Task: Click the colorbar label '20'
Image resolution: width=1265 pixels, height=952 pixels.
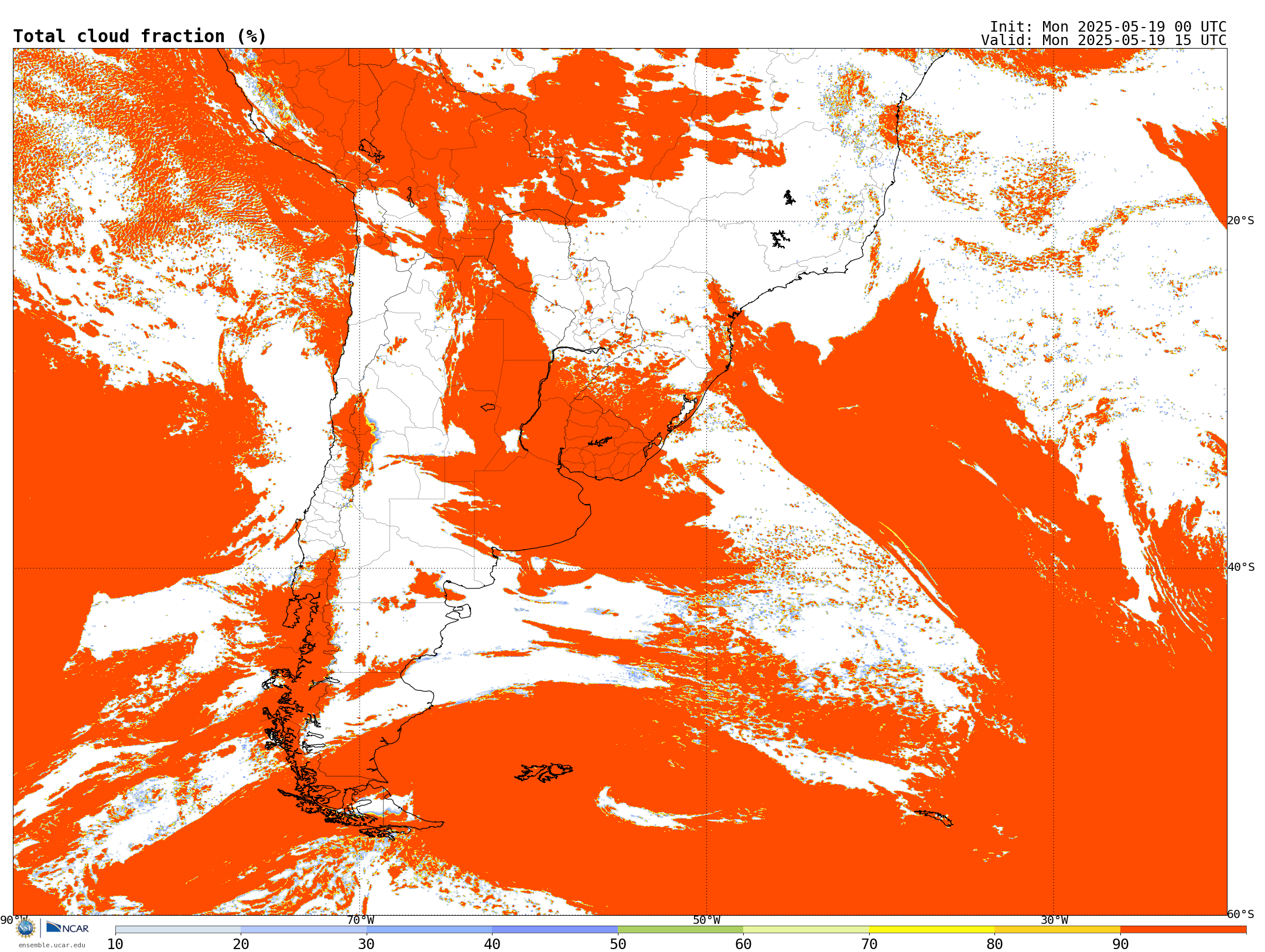Action: point(241,944)
